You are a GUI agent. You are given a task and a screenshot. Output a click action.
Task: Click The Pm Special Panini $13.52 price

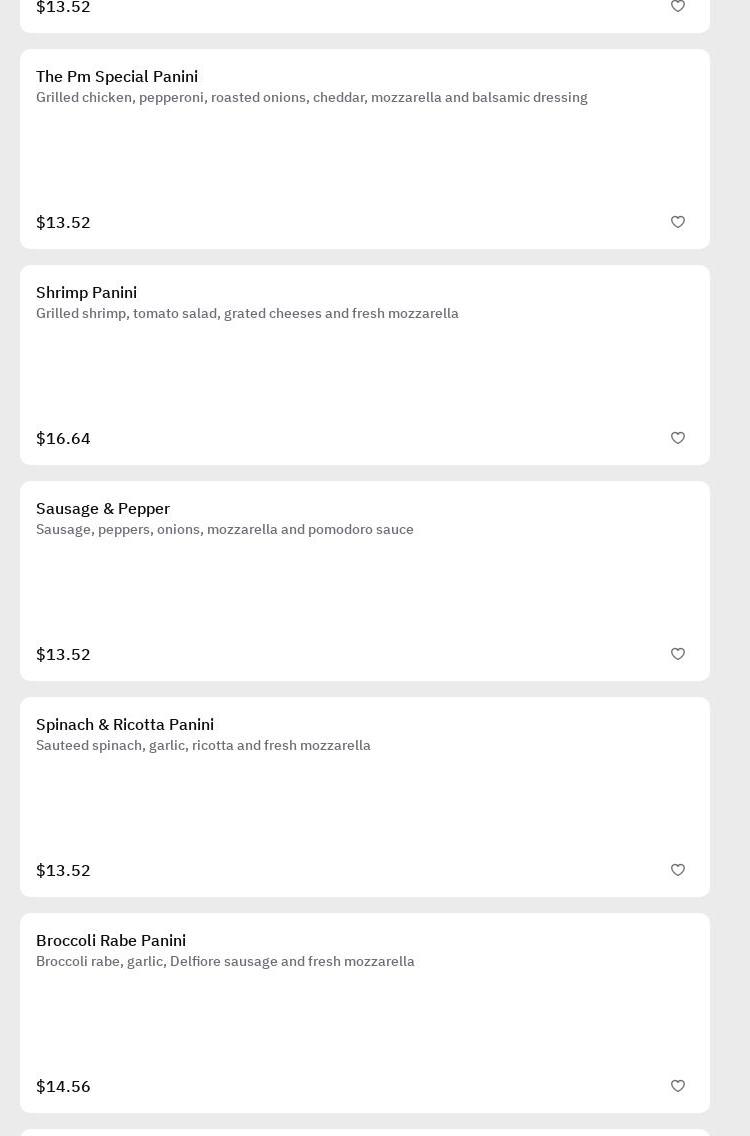point(63,223)
